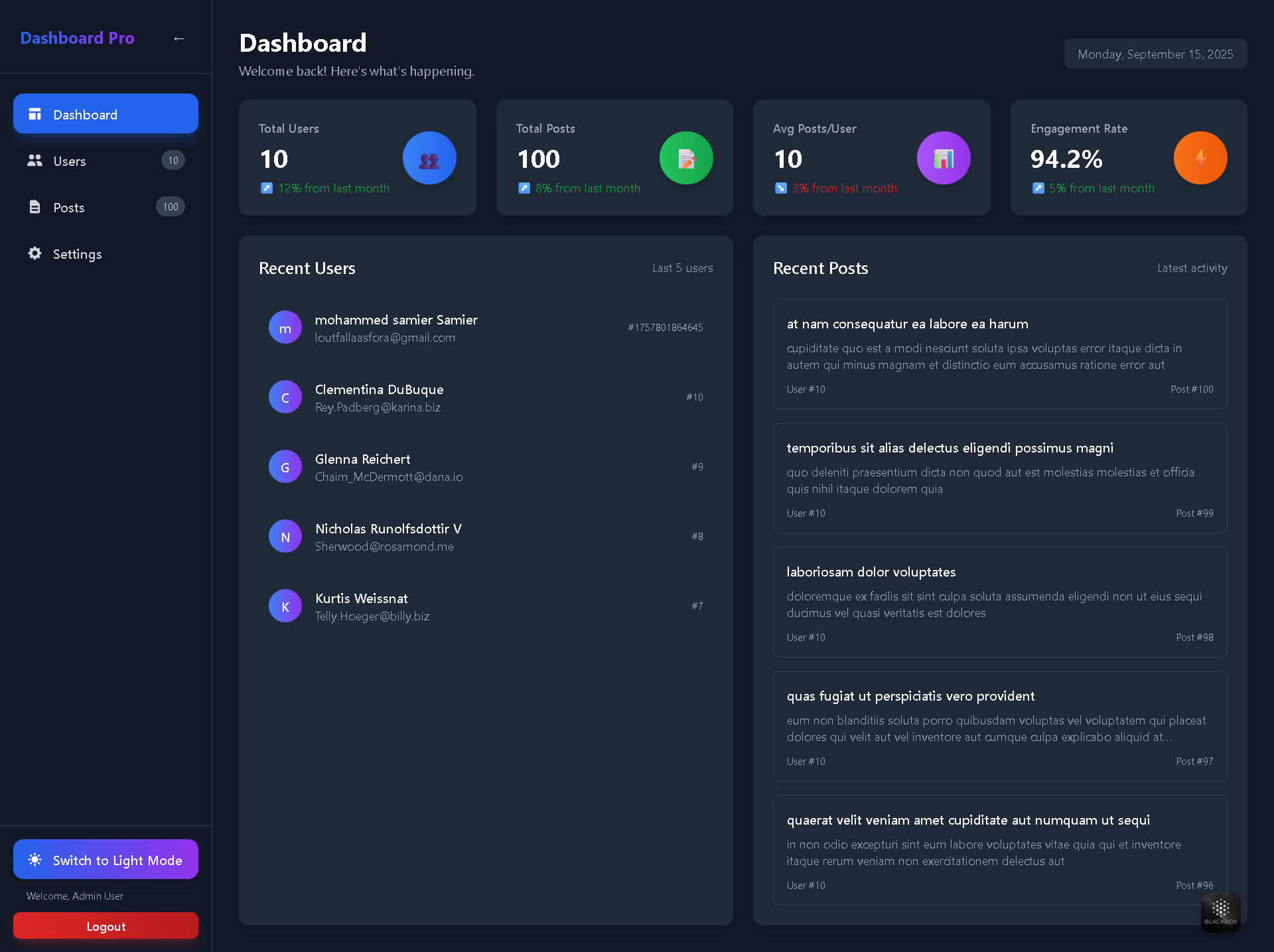Toggle the red downward trend indicator on Avg Posts/User
1274x952 pixels.
tap(780, 188)
